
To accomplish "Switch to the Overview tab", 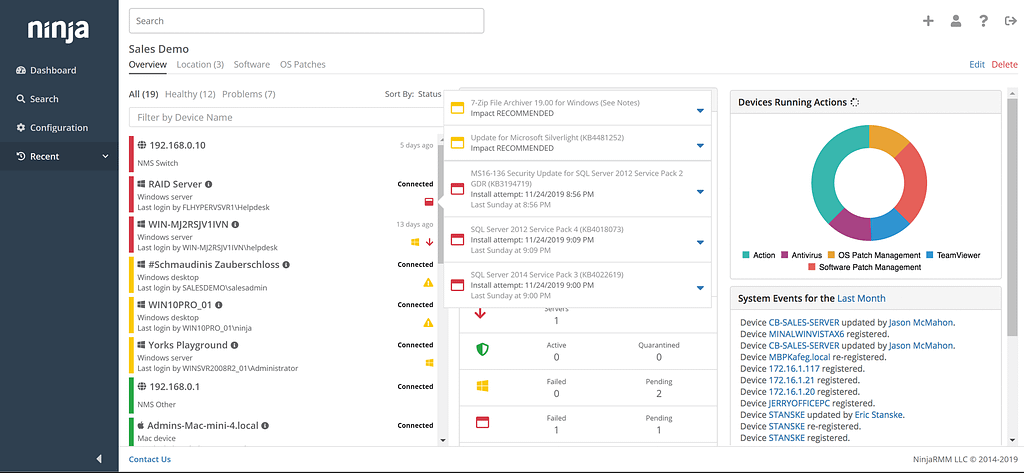I will point(148,65).
